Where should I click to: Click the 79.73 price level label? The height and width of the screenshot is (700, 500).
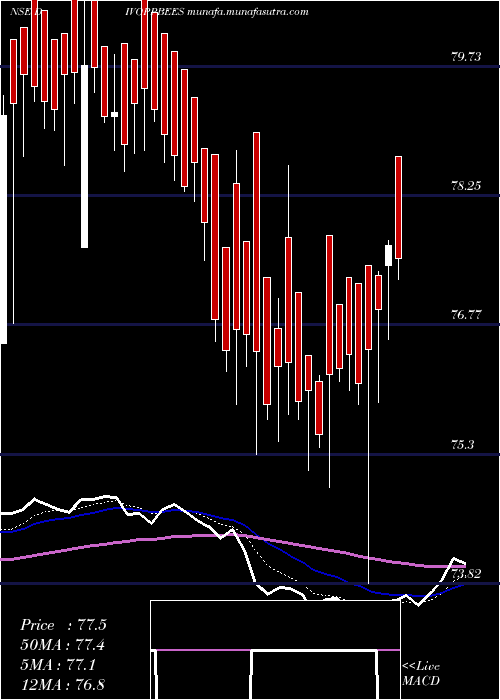pyautogui.click(x=467, y=57)
